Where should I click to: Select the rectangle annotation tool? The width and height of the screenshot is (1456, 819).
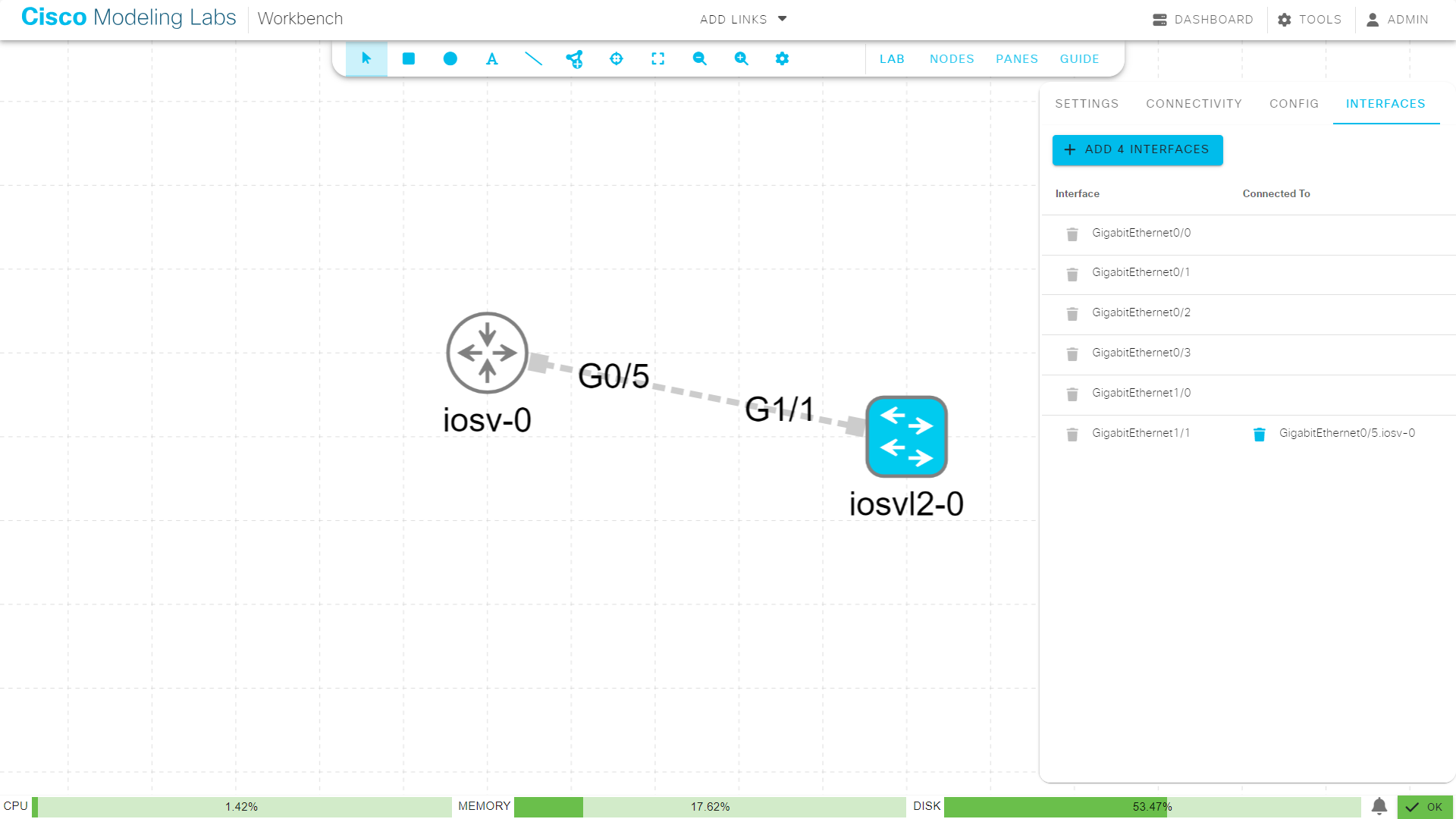pyautogui.click(x=408, y=58)
